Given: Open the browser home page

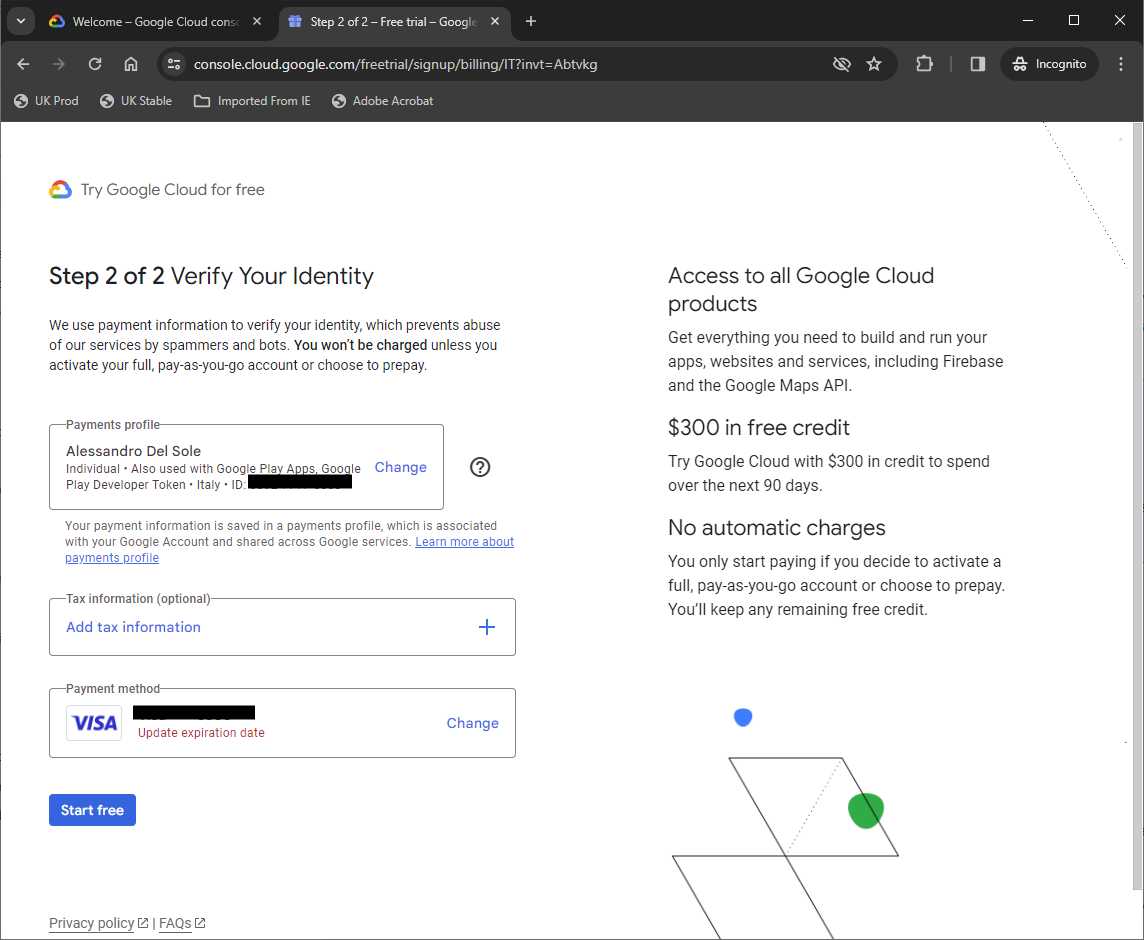Looking at the screenshot, I should tap(130, 63).
